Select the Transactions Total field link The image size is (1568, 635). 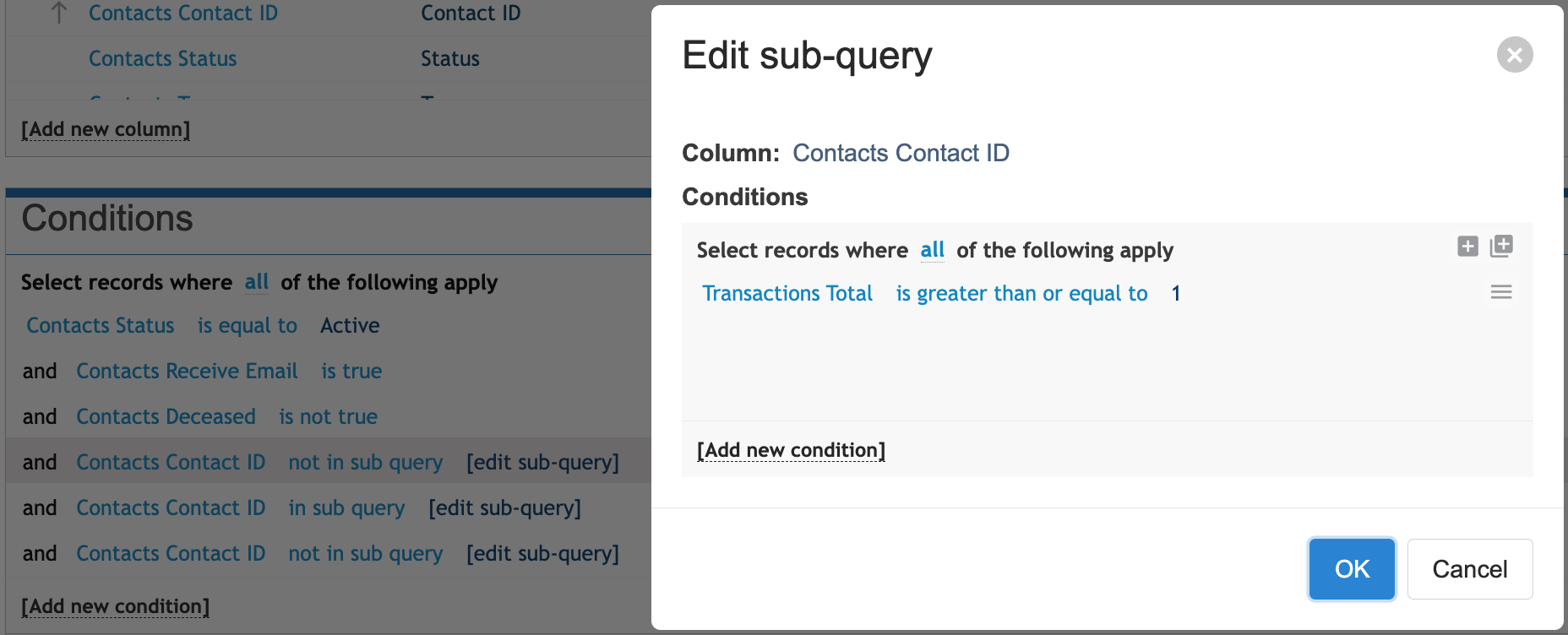tap(787, 293)
